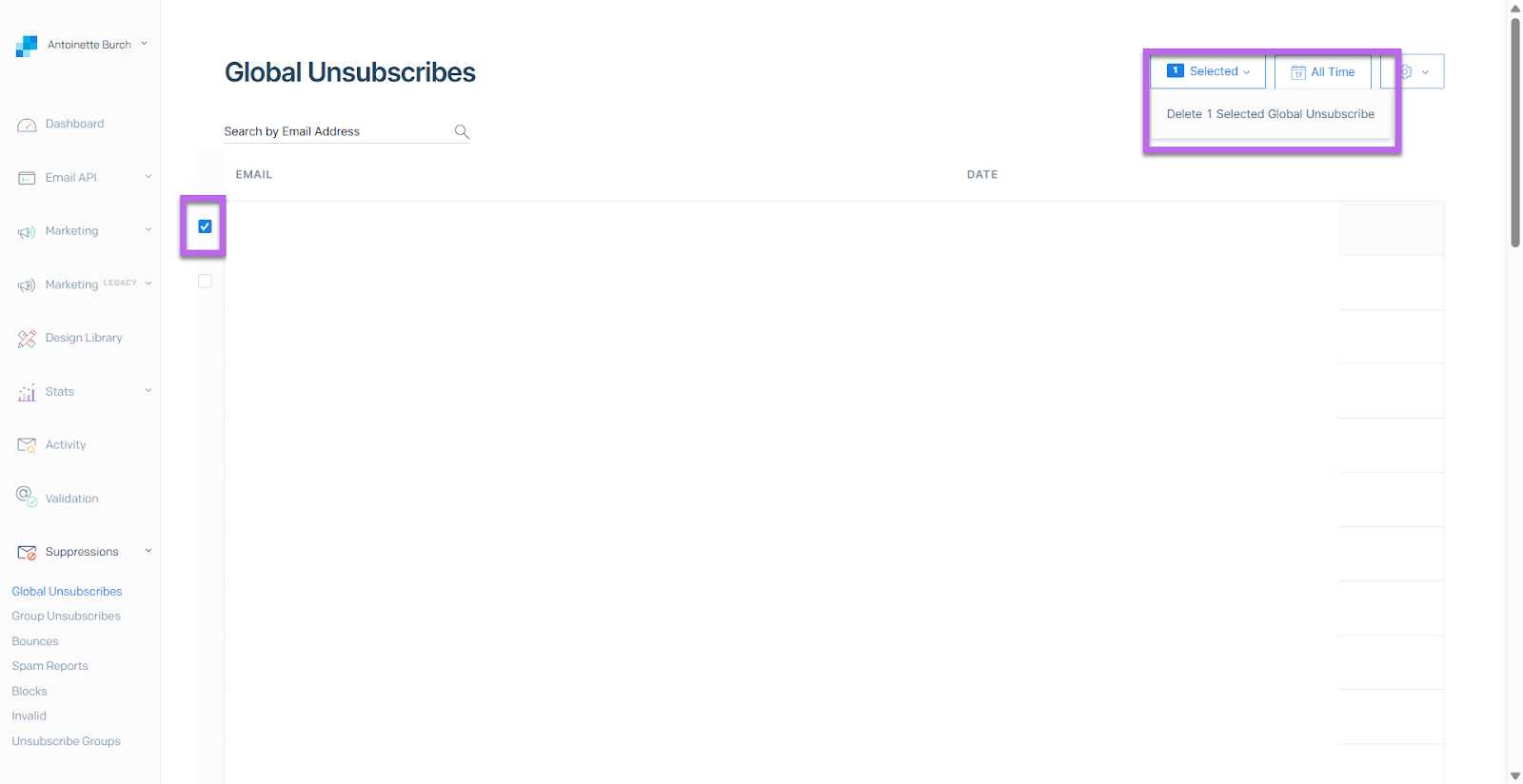Open the gear settings dropdown
1523x784 pixels.
coord(1414,71)
